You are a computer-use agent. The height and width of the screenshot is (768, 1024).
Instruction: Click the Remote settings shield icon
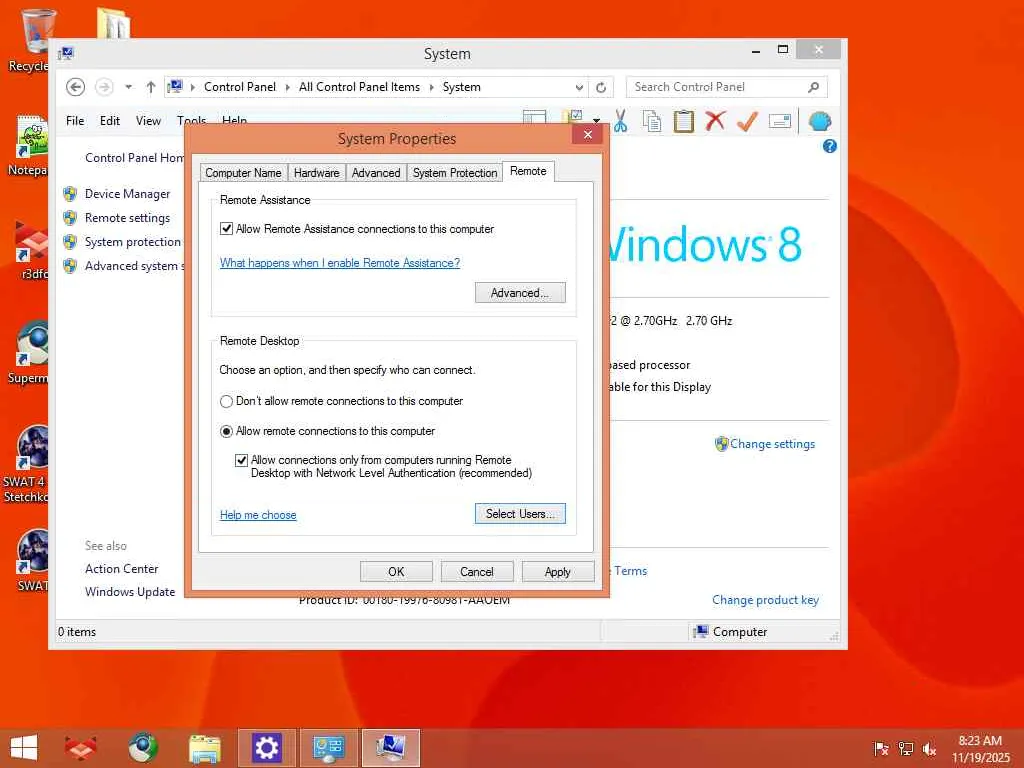point(70,218)
